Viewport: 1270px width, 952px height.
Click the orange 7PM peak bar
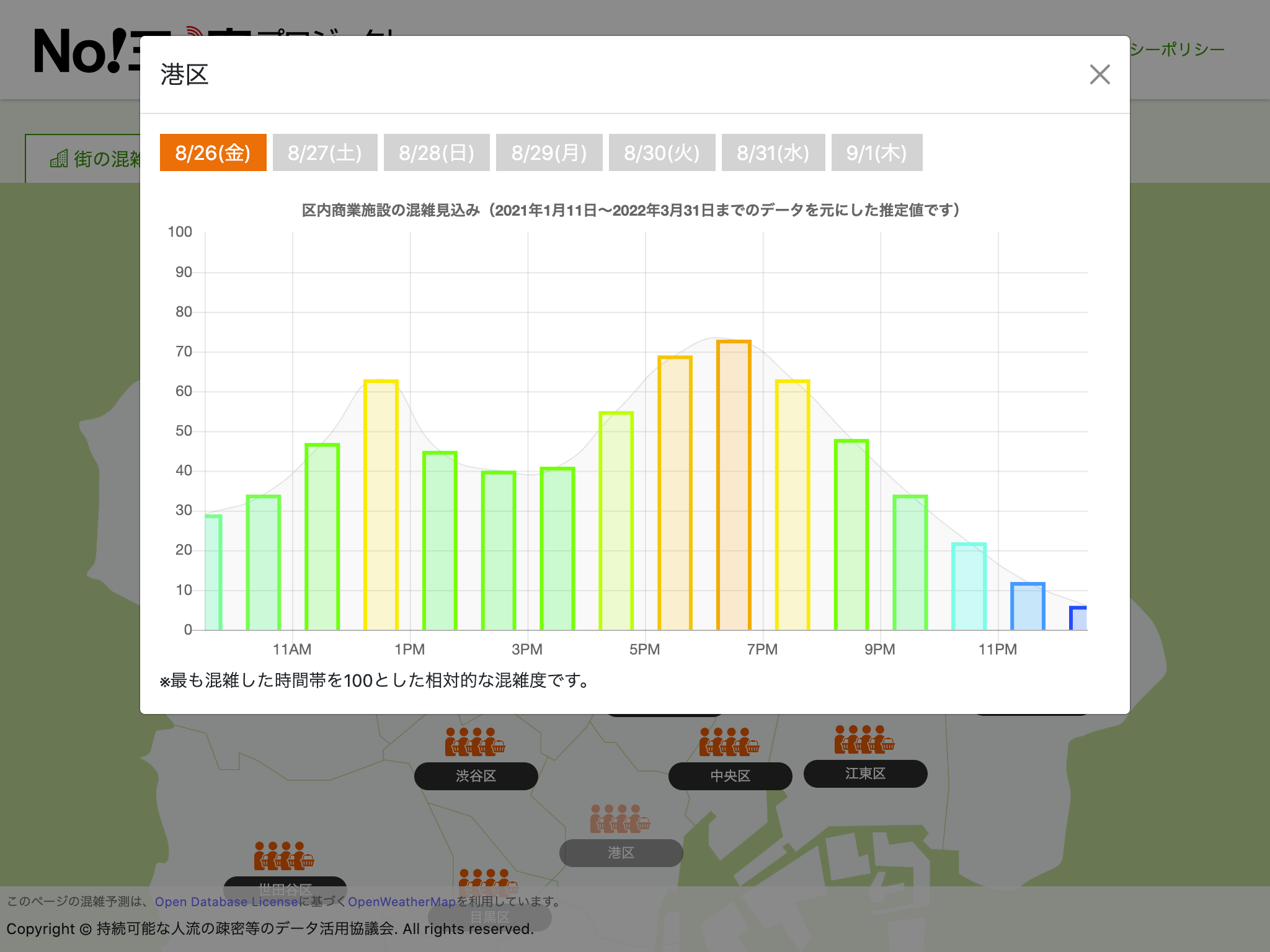coord(734,485)
